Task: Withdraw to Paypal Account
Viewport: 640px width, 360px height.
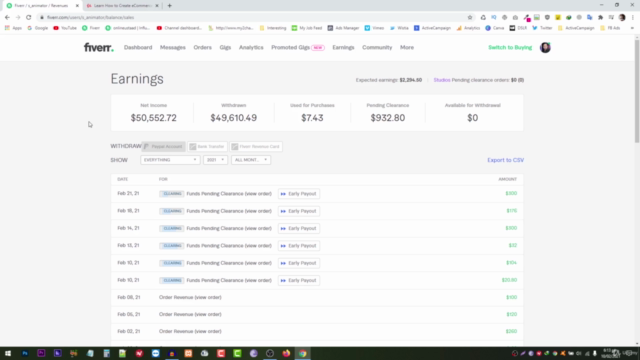Action: [163, 147]
